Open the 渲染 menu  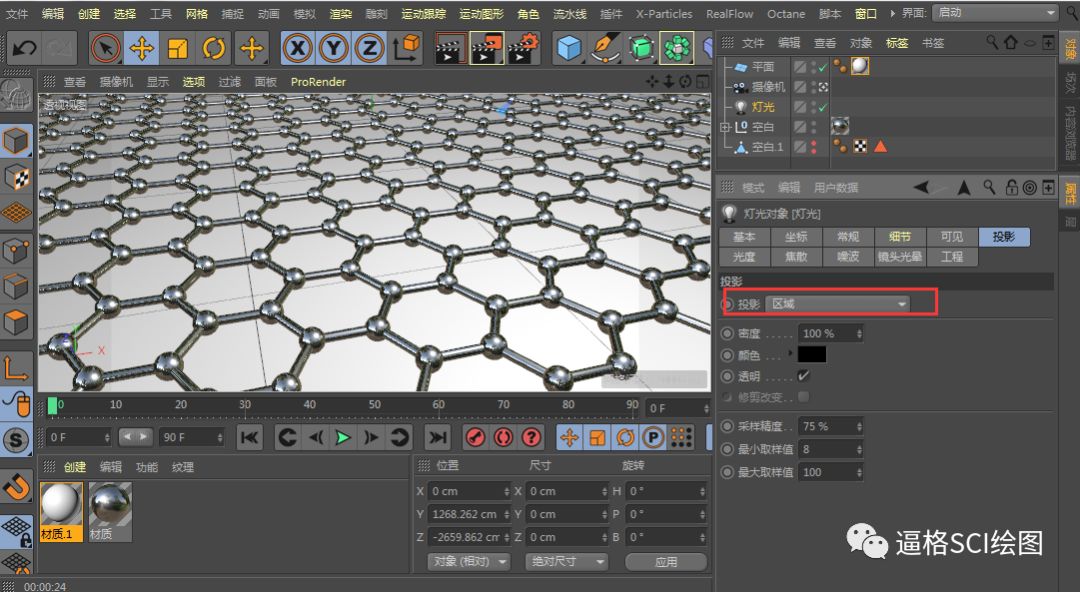[x=340, y=13]
